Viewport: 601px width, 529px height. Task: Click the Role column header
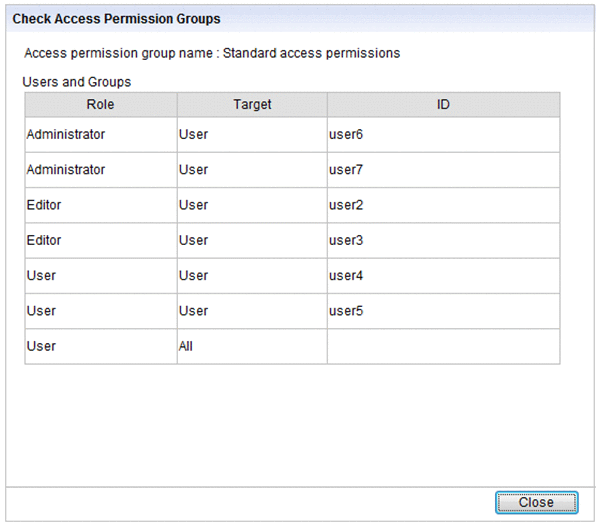click(x=101, y=104)
